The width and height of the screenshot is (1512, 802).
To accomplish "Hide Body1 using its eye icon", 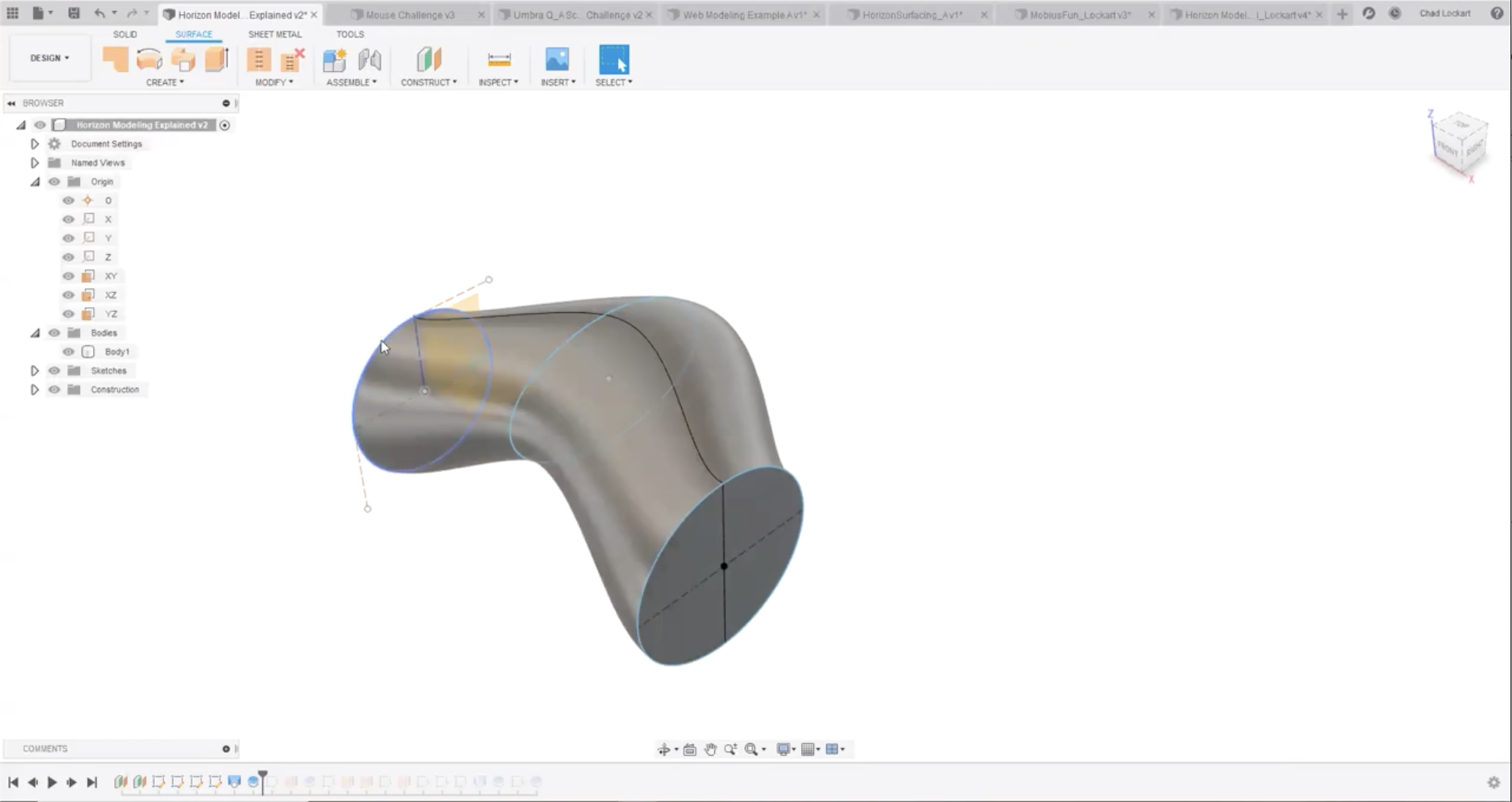I will pyautogui.click(x=68, y=352).
